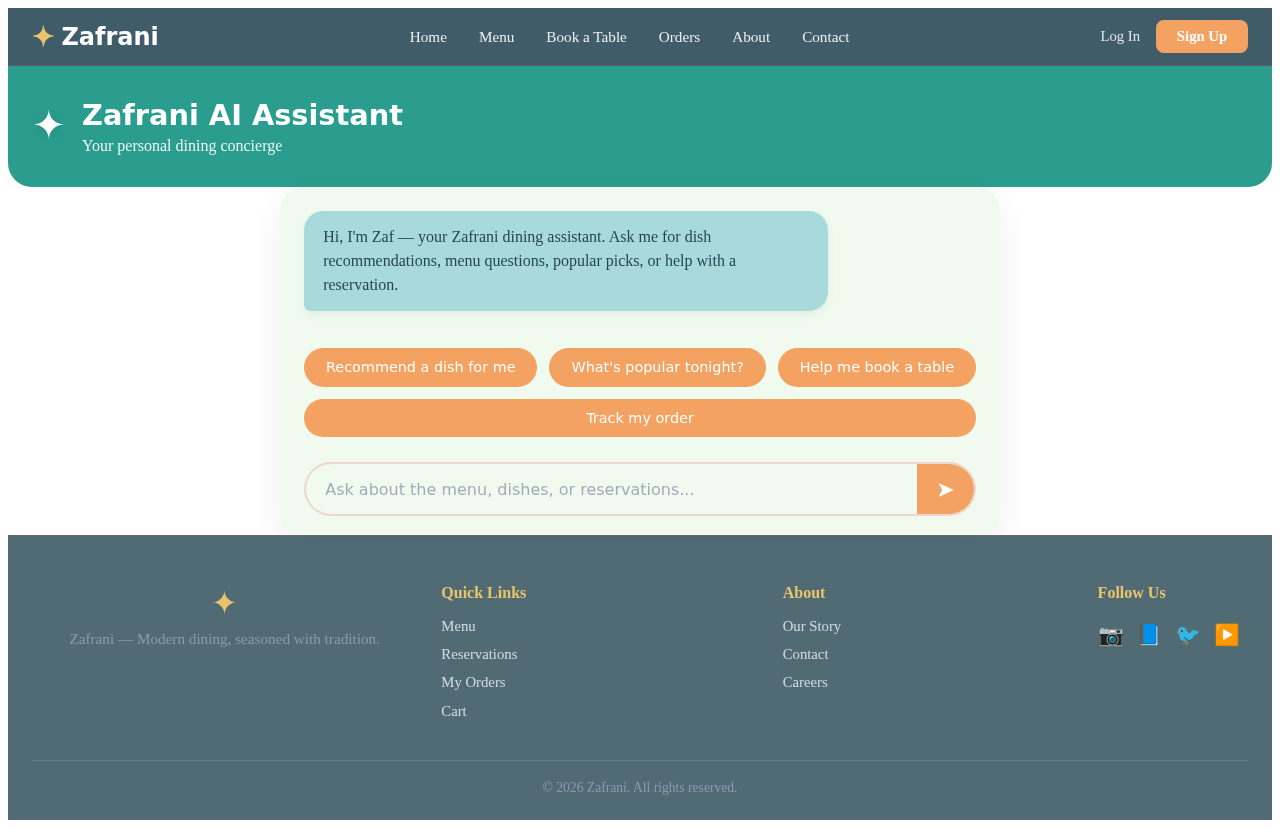Open the YouTube play icon
Image resolution: width=1280 pixels, height=828 pixels.
(x=1227, y=635)
